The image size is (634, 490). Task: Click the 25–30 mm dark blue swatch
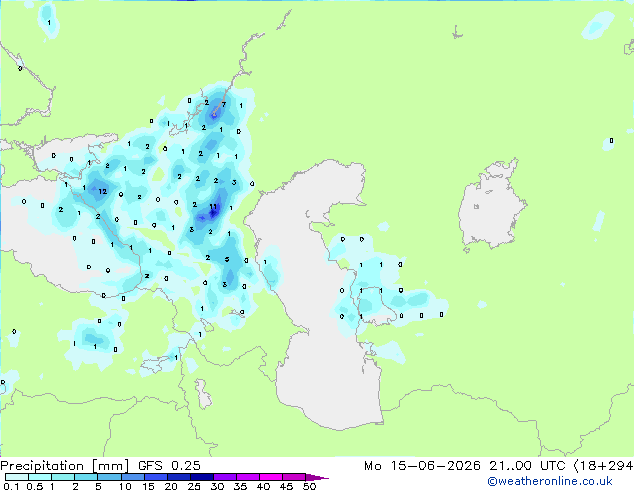click(201, 477)
